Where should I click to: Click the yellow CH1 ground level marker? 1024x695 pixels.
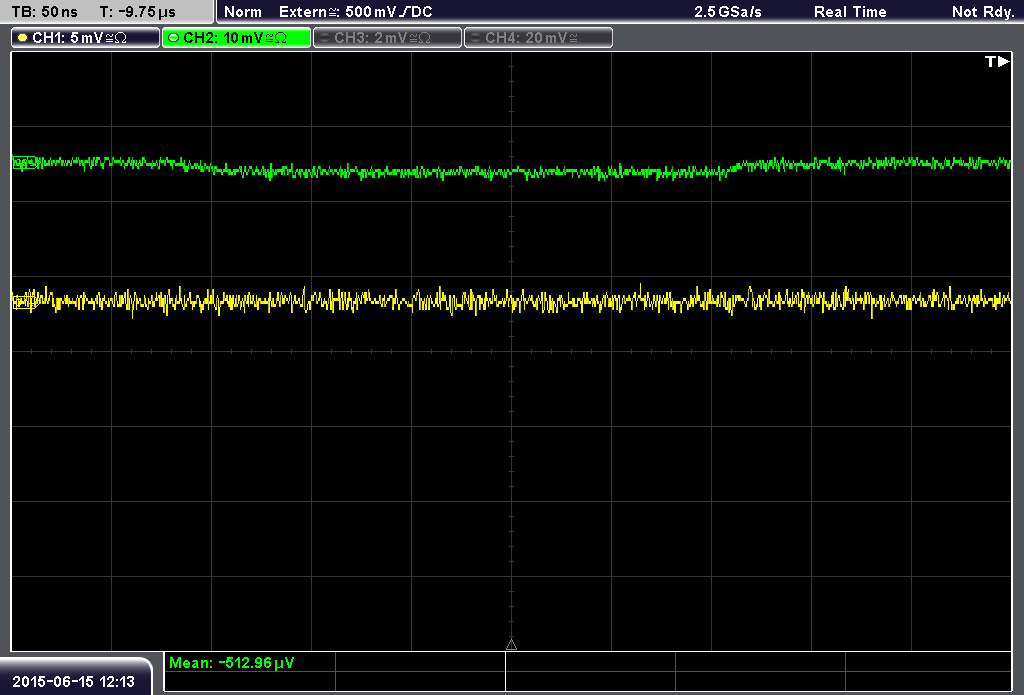point(24,302)
